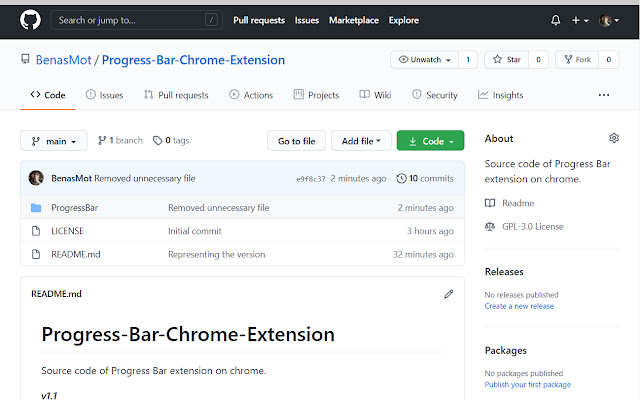640x400 pixels.
Task: Open the Unwatch dropdown
Action: (424, 60)
